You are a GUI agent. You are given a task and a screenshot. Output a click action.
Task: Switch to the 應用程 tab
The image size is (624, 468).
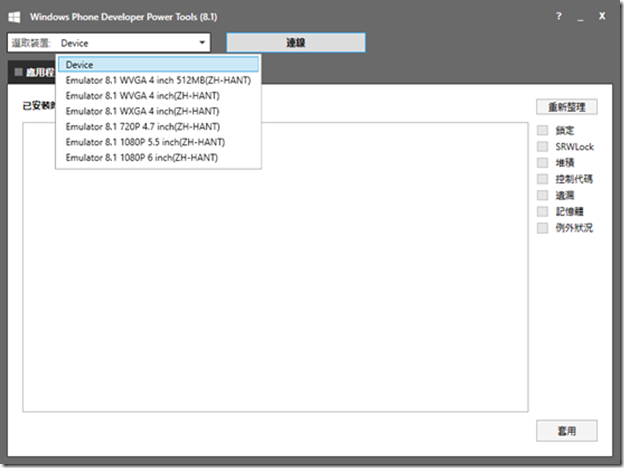[32, 72]
